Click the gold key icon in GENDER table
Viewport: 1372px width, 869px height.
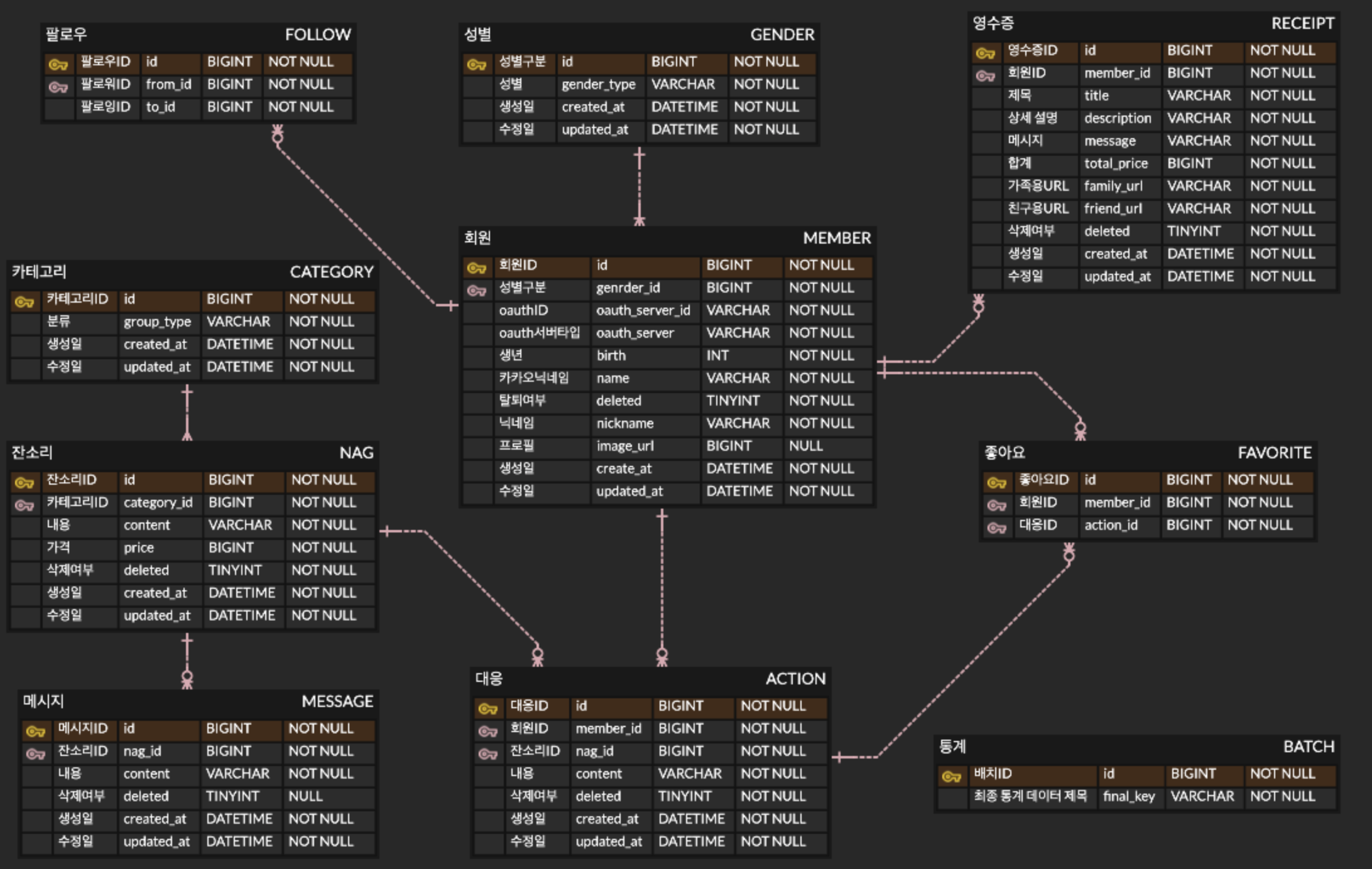[476, 64]
